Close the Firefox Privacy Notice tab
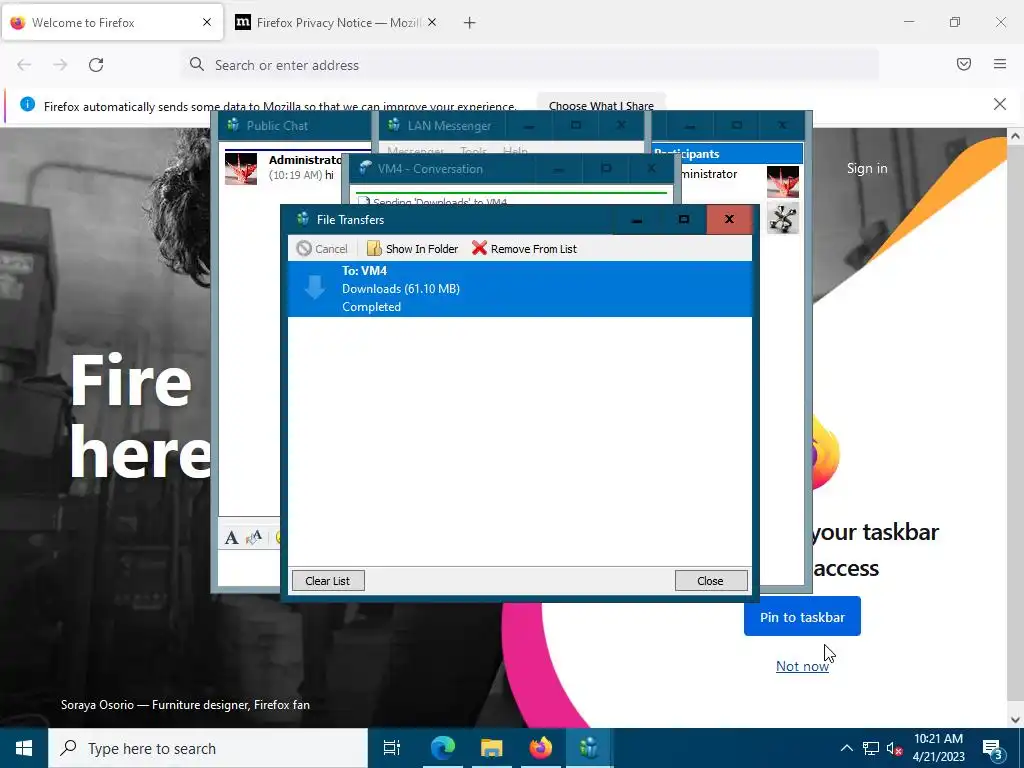This screenshot has height=768, width=1024. coord(432,22)
